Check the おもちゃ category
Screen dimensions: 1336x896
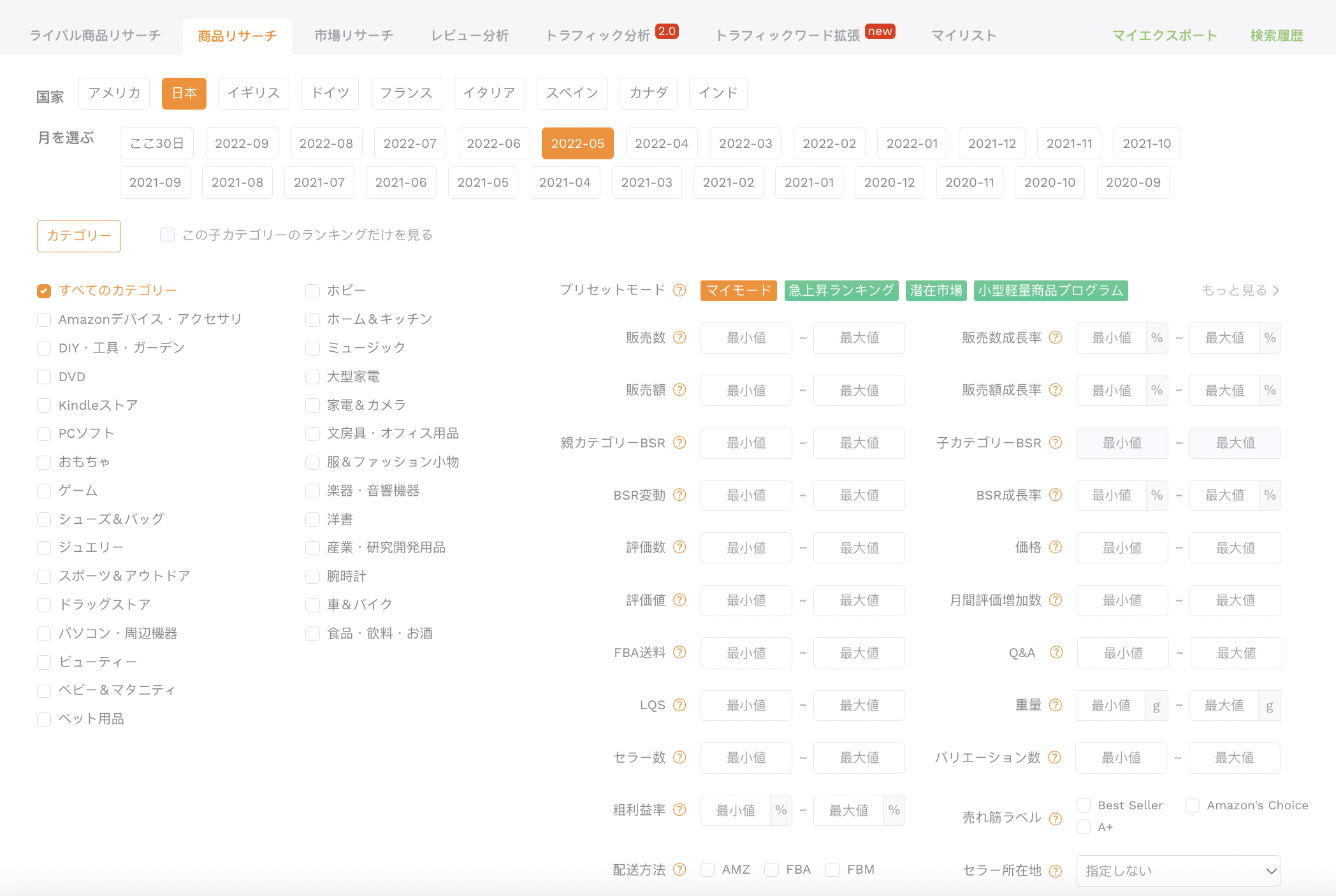point(44,462)
